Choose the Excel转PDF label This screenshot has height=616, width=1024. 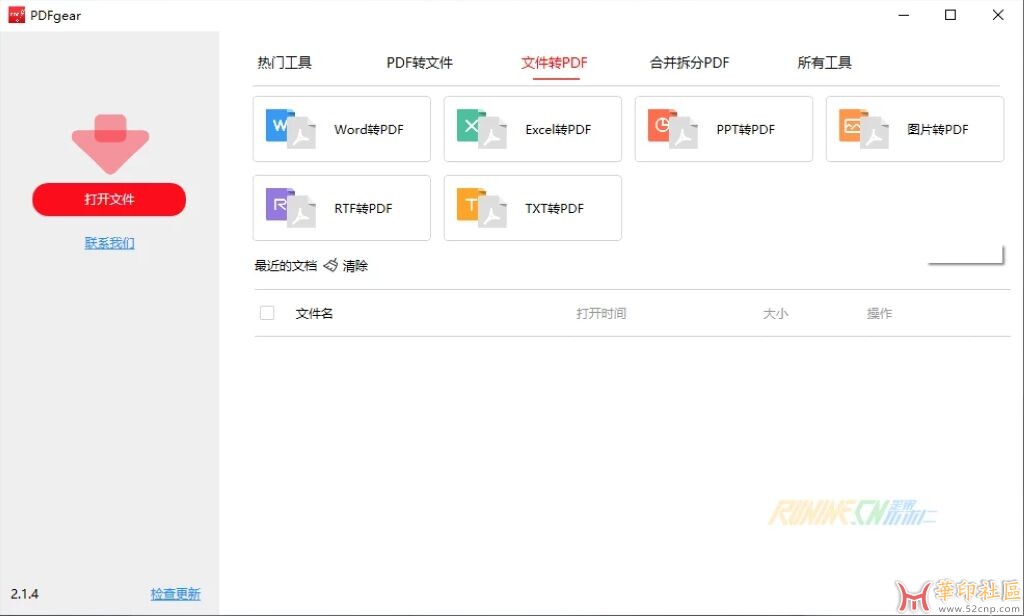pyautogui.click(x=558, y=129)
